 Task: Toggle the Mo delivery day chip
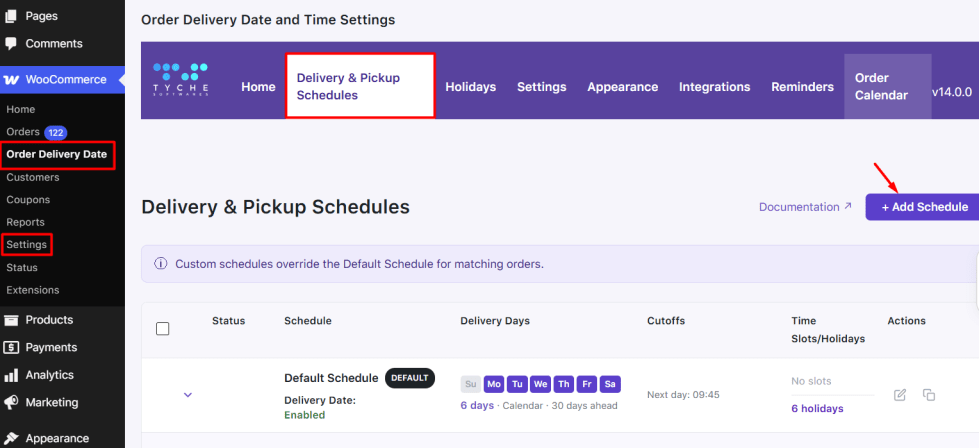(494, 384)
